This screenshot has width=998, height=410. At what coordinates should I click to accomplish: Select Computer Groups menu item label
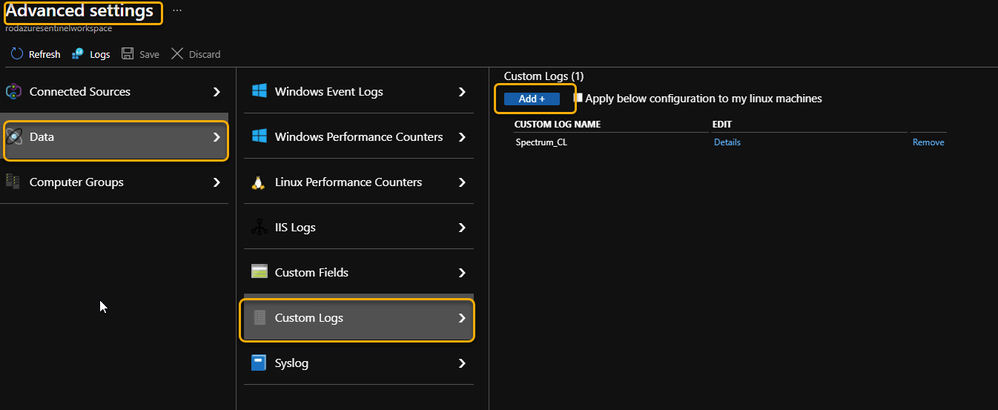point(76,182)
